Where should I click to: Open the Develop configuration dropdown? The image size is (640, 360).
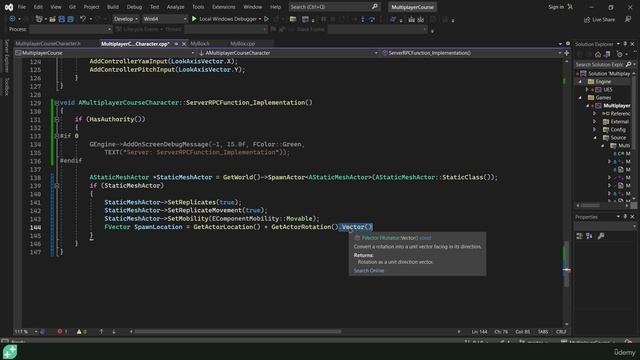[x=125, y=19]
